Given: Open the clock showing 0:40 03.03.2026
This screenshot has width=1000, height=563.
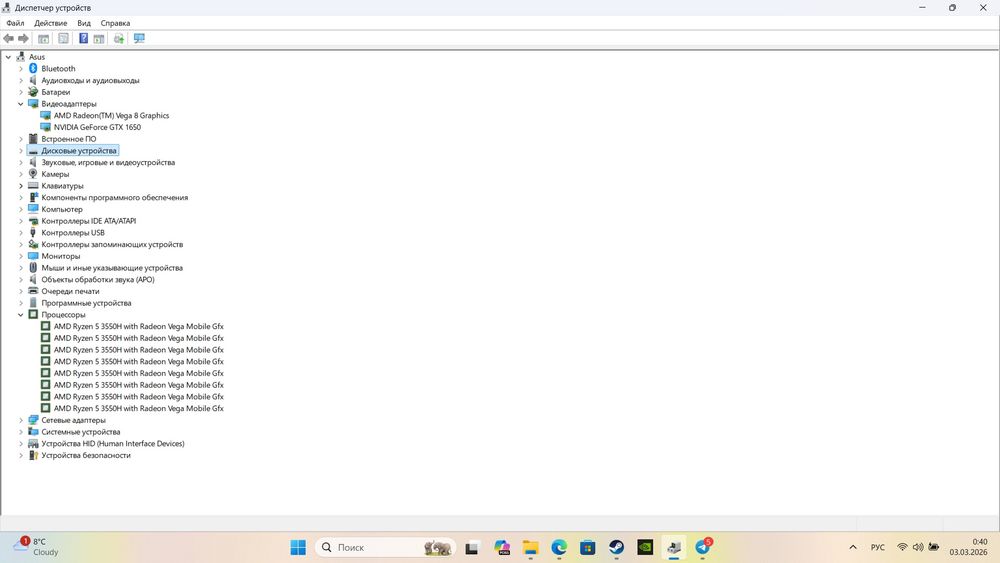Looking at the screenshot, I should click(x=968, y=547).
